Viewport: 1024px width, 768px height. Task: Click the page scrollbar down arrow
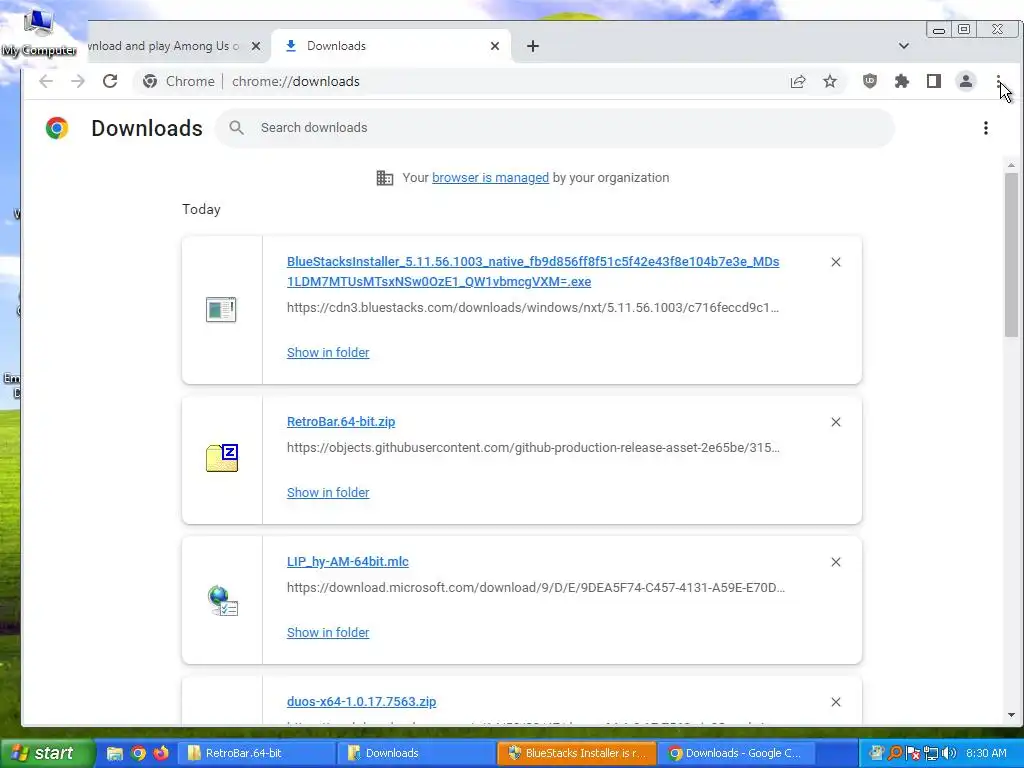click(1011, 715)
